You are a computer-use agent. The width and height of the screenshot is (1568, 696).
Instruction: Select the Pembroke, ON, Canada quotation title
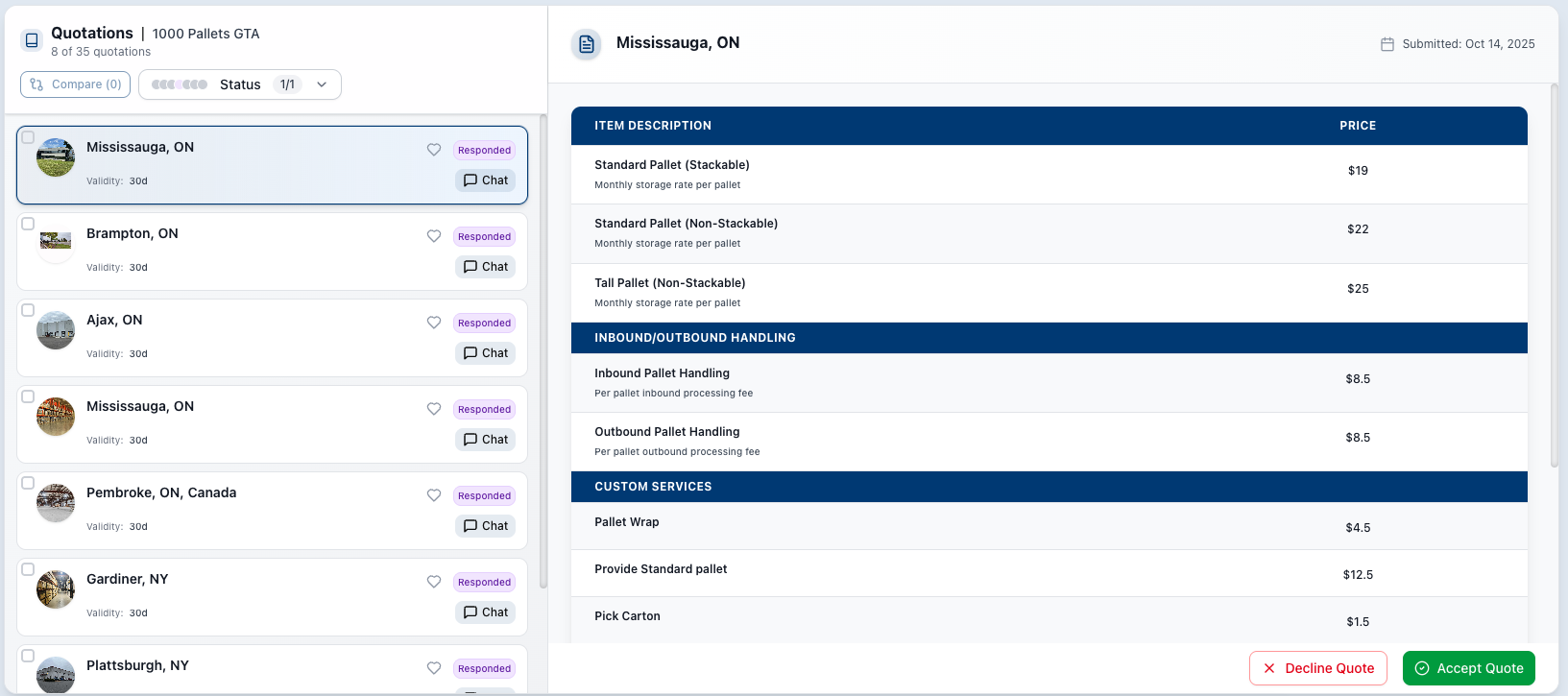[x=161, y=492]
